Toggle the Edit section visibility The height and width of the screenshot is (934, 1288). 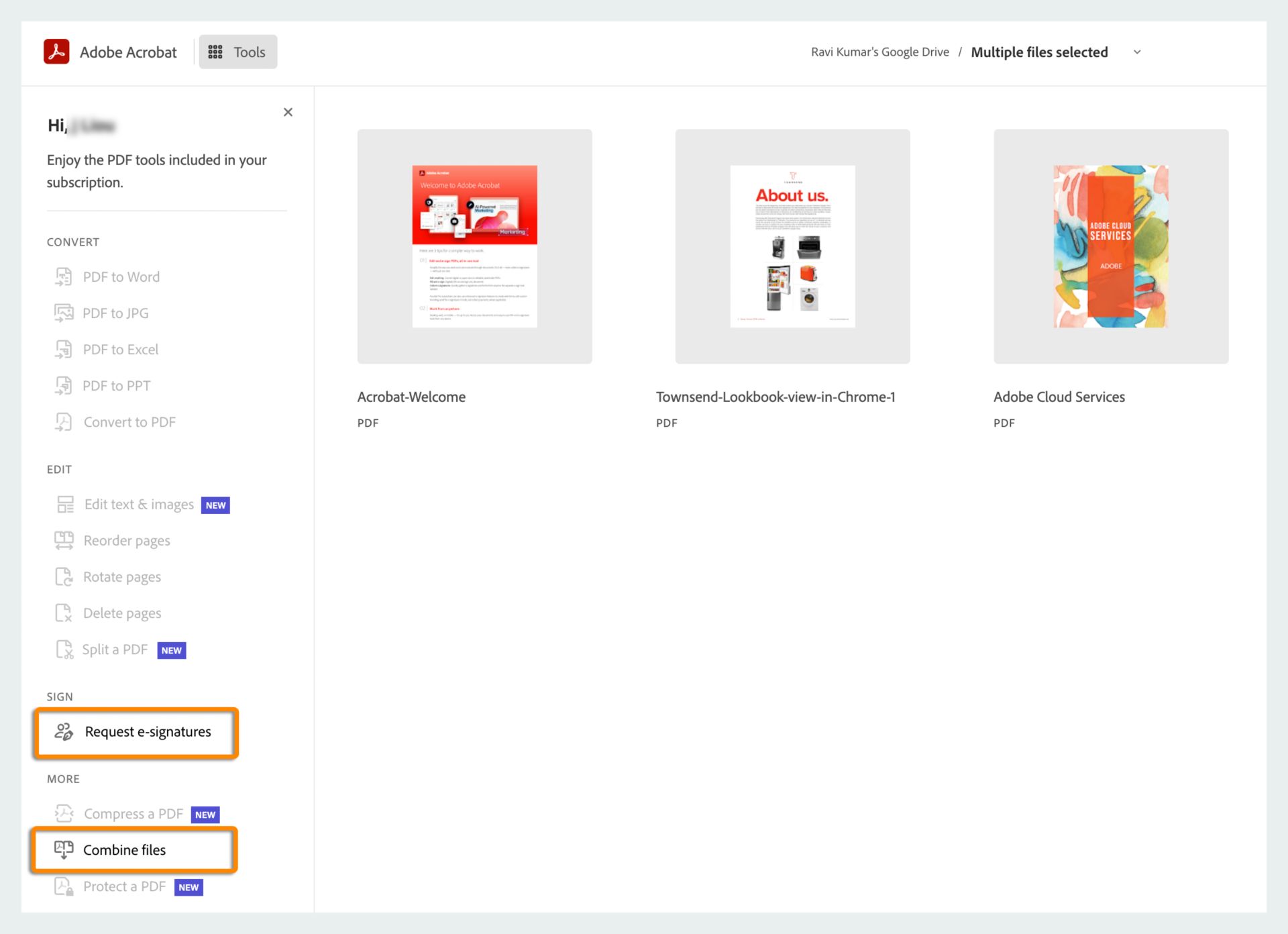(60, 469)
